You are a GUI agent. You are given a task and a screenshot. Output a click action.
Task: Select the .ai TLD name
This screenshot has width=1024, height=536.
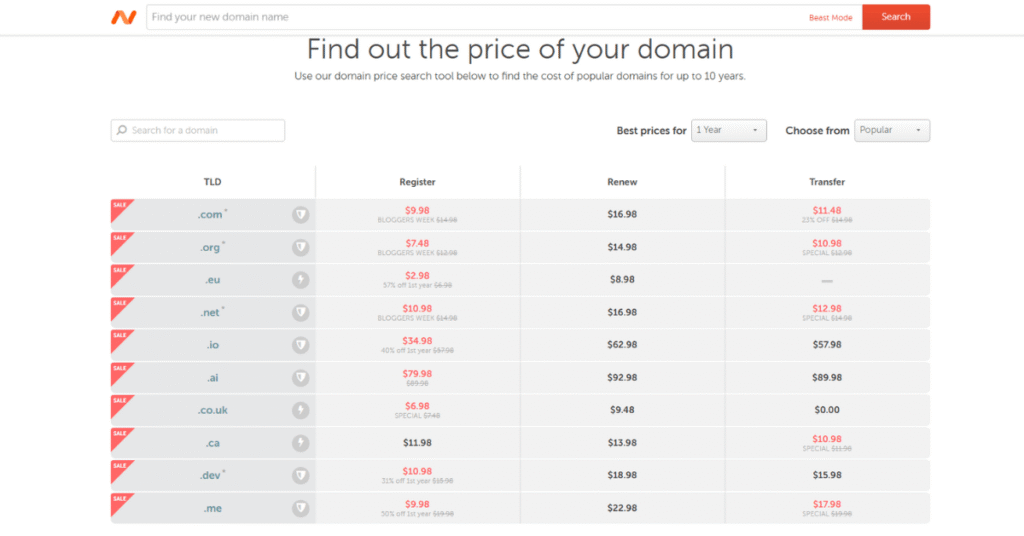click(x=213, y=377)
